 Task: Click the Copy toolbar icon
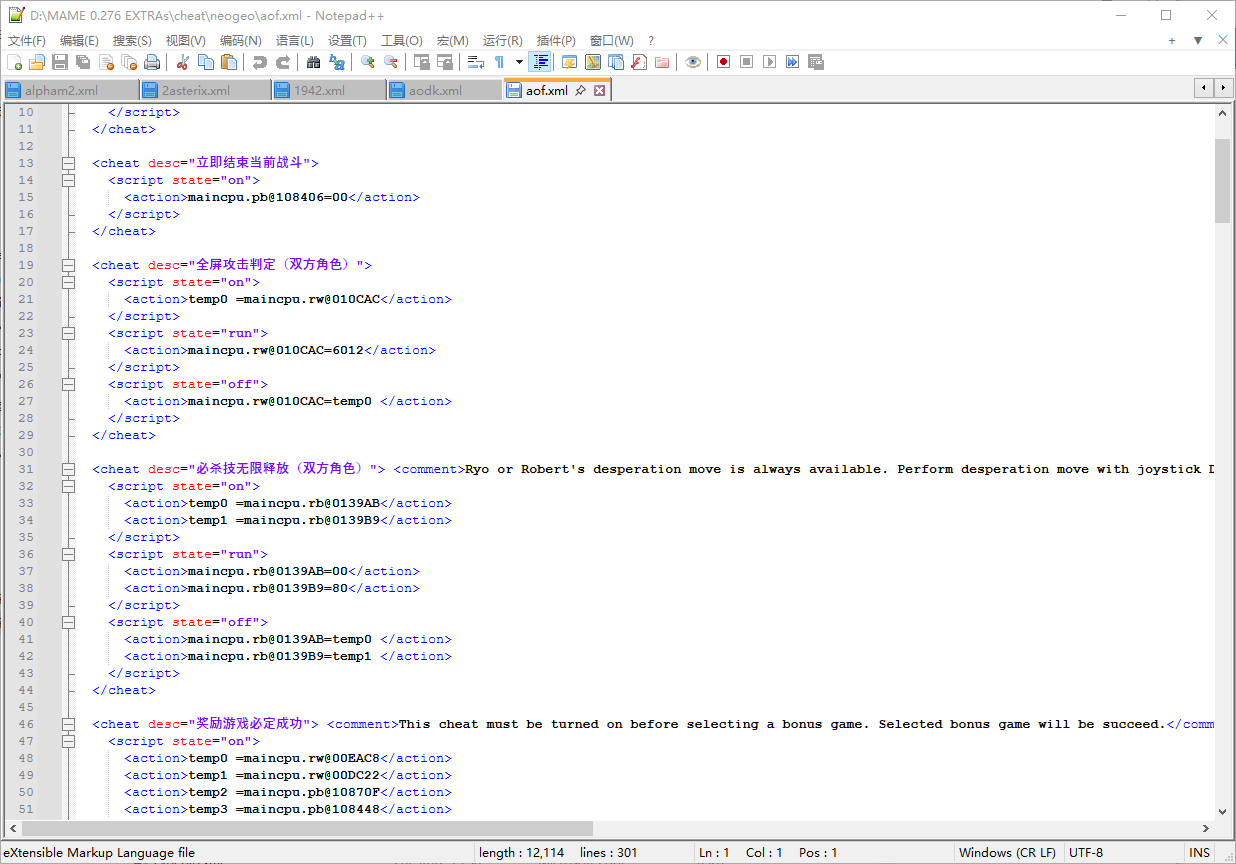click(x=206, y=62)
